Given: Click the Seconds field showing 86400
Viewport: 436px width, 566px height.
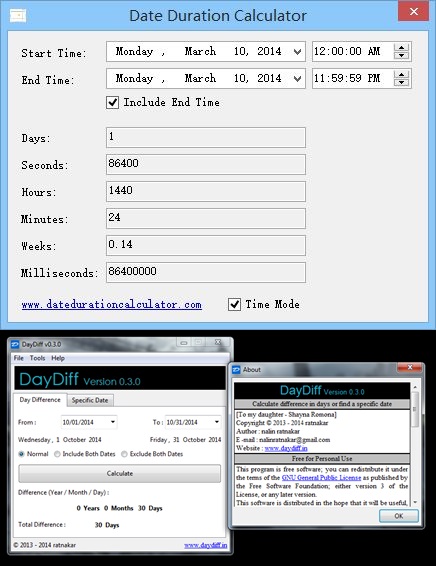Looking at the screenshot, I should tap(206, 164).
